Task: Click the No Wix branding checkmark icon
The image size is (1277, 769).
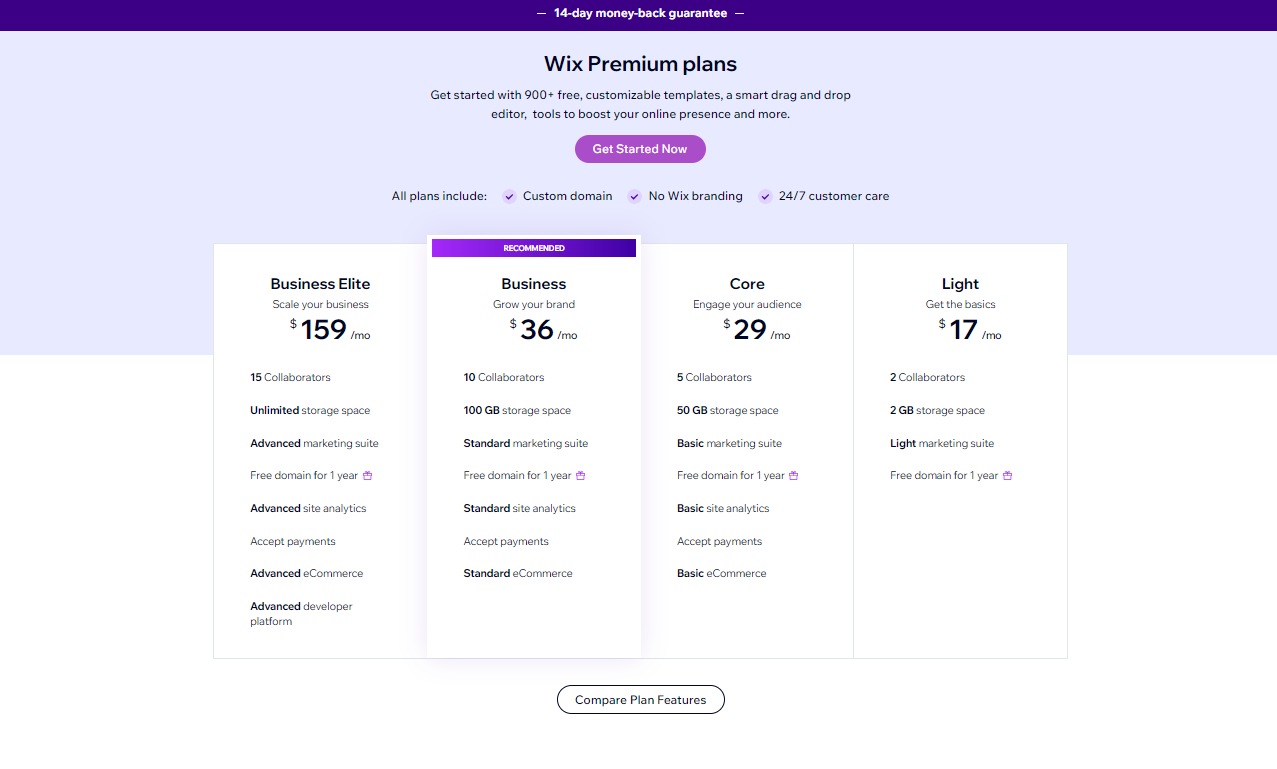Action: point(634,197)
